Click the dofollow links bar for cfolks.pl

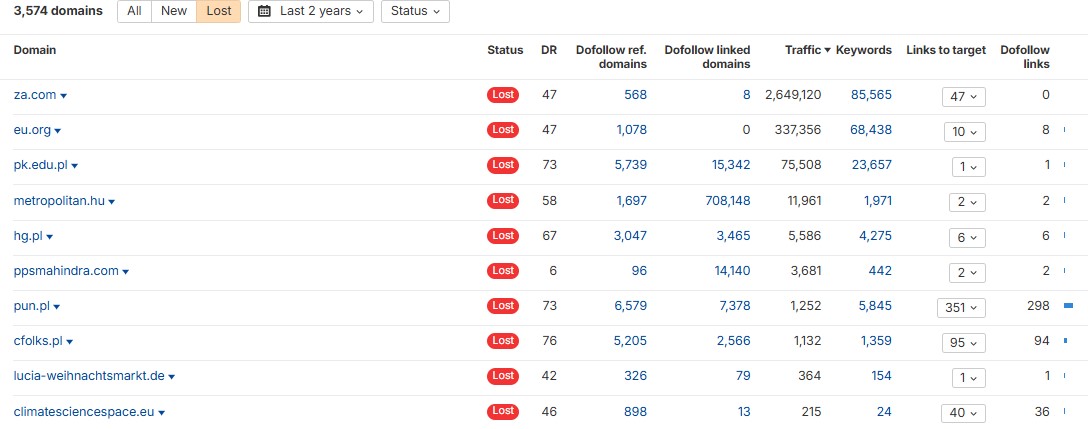click(x=1066, y=341)
